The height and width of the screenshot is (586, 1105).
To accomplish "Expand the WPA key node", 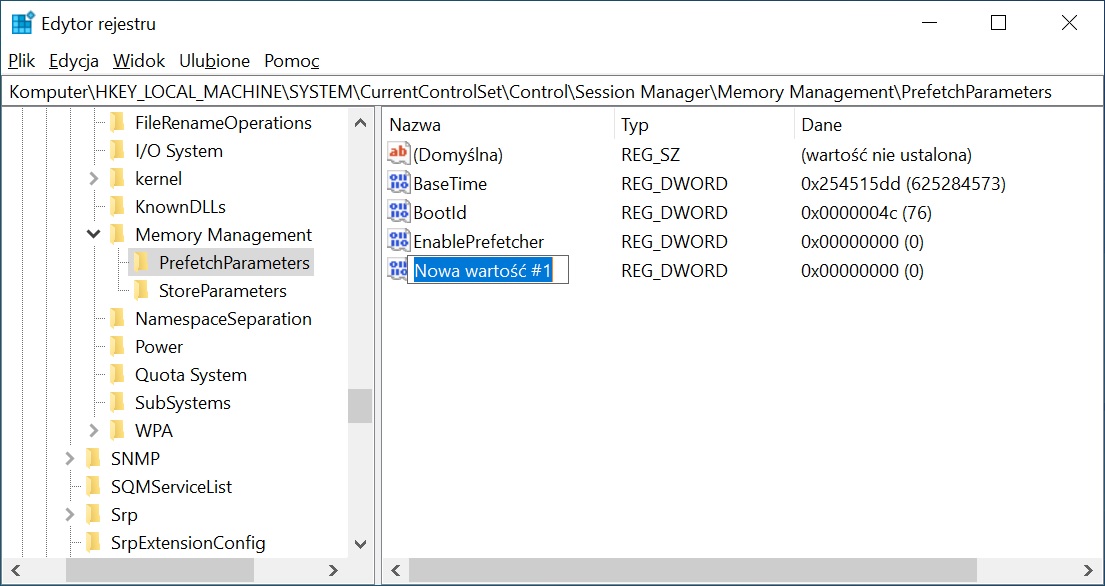I will click(93, 431).
